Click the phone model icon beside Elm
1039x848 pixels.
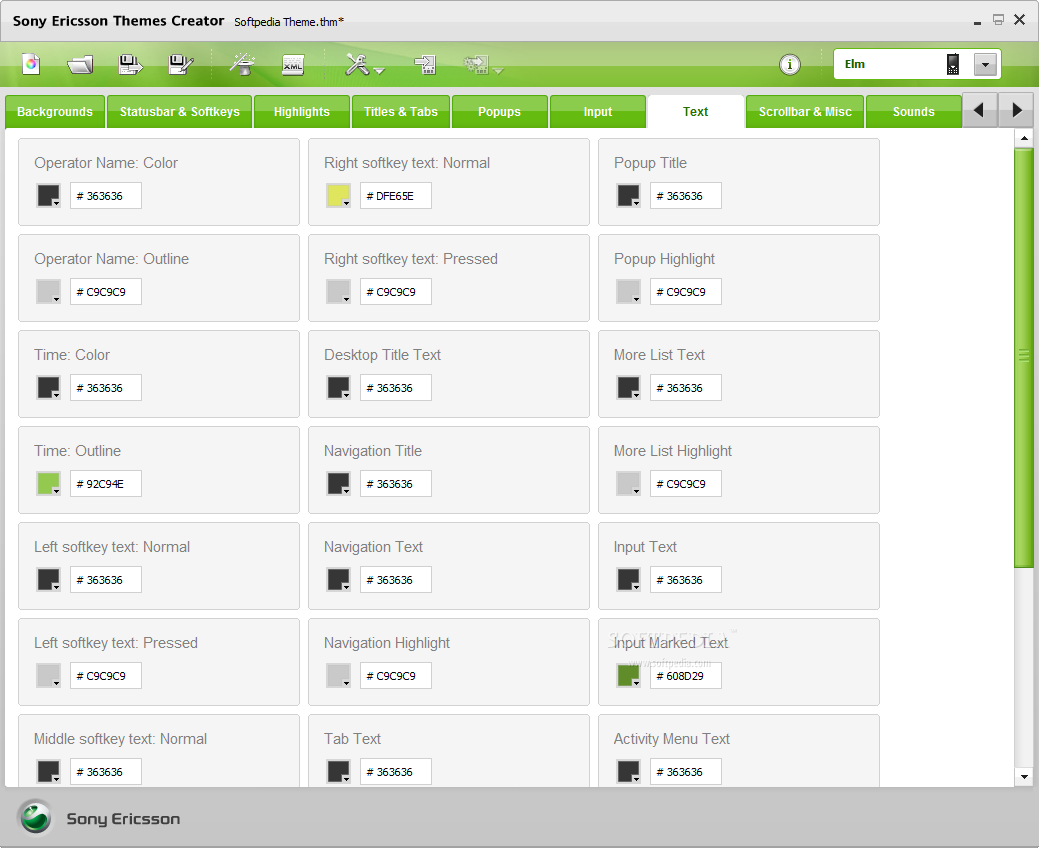tap(952, 64)
